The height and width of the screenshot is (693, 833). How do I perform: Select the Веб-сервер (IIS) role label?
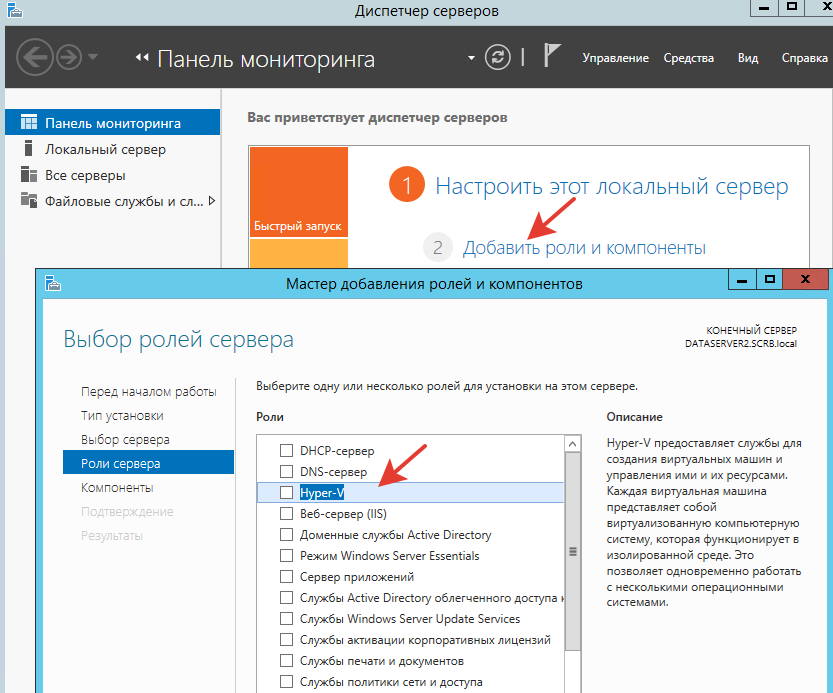point(343,513)
